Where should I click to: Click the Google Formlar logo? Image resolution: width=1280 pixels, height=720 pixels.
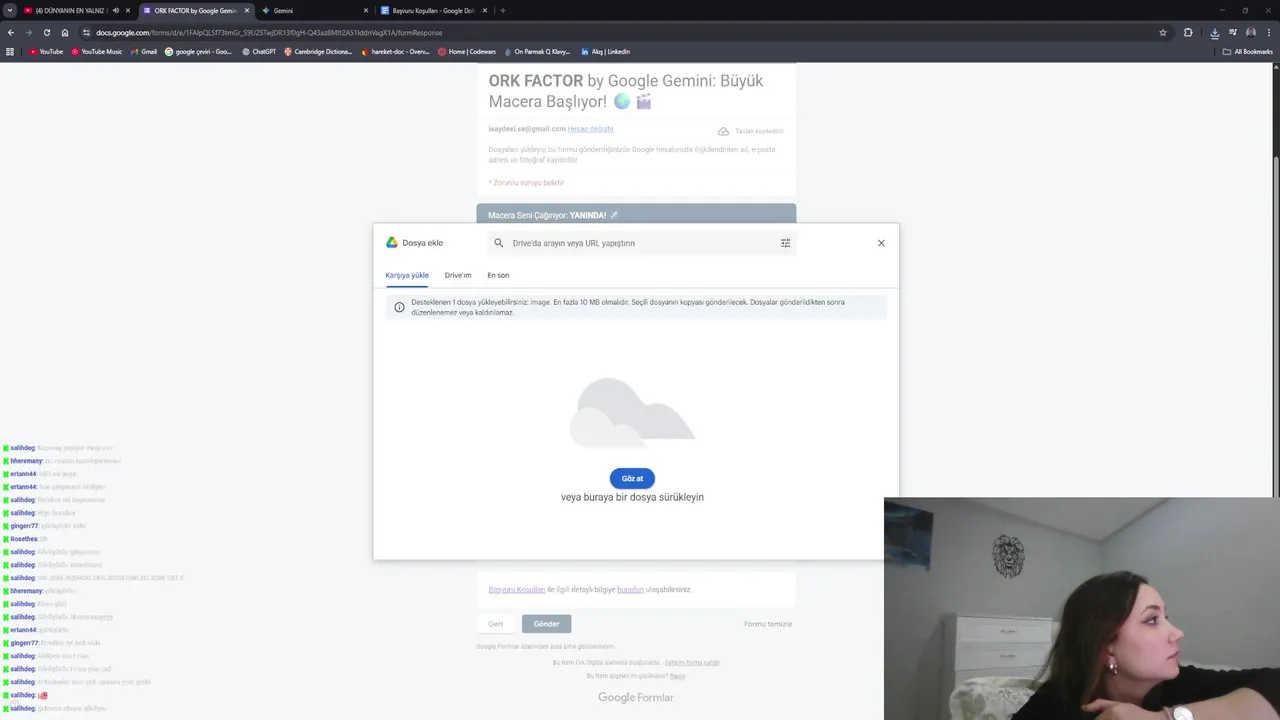(x=636, y=697)
